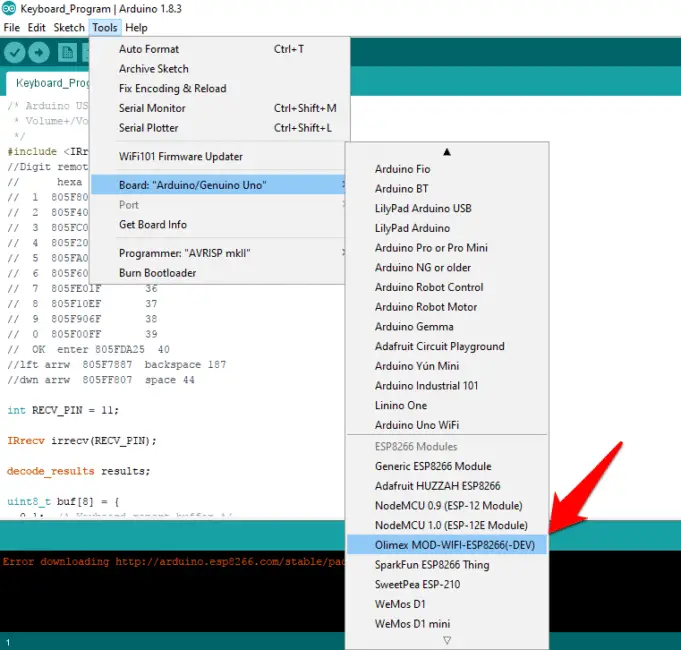681x650 pixels.
Task: Click Burn Bootloader
Action: pyautogui.click(x=157, y=273)
